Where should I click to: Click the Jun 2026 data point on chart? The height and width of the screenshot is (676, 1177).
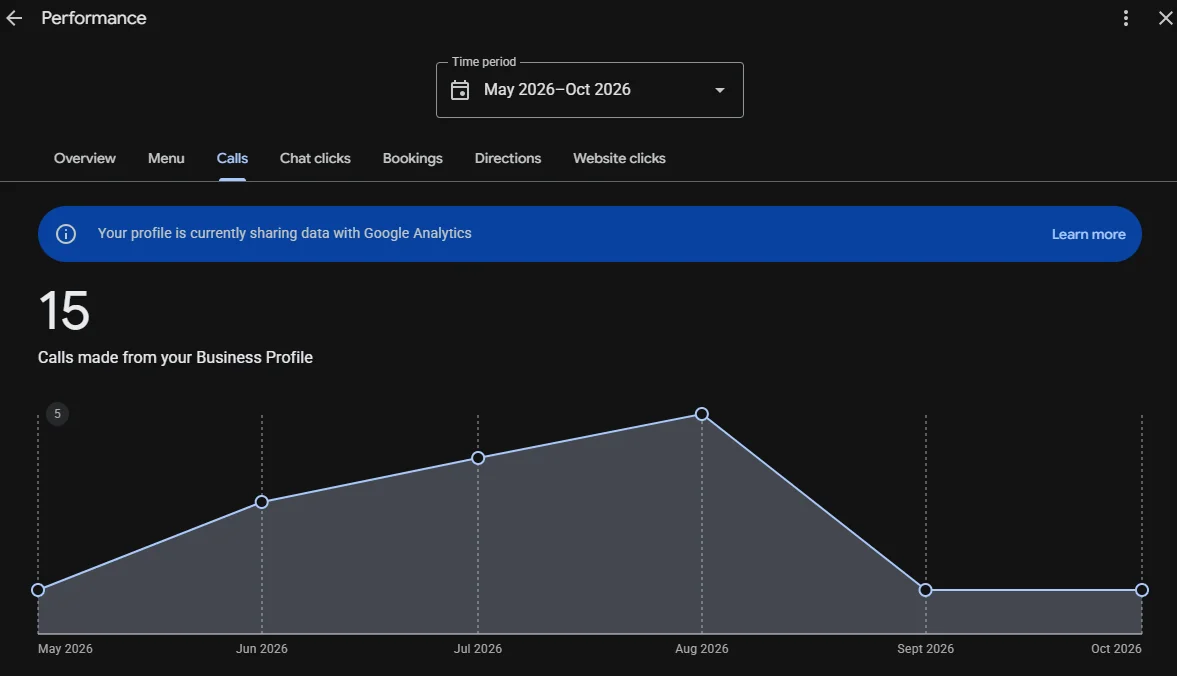pyautogui.click(x=261, y=502)
